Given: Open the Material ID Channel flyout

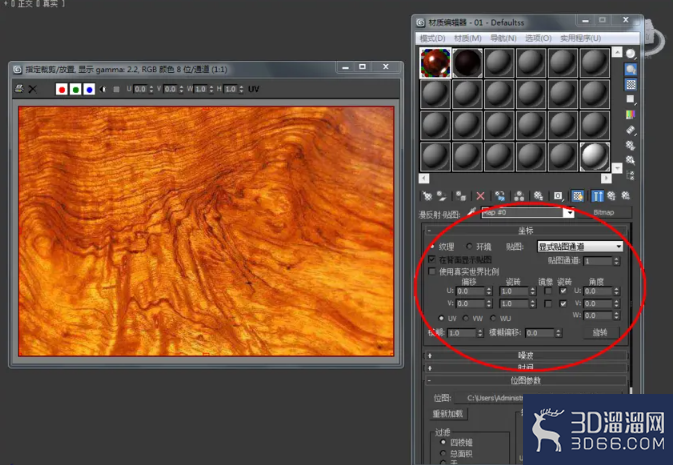Looking at the screenshot, I should coord(558,196).
